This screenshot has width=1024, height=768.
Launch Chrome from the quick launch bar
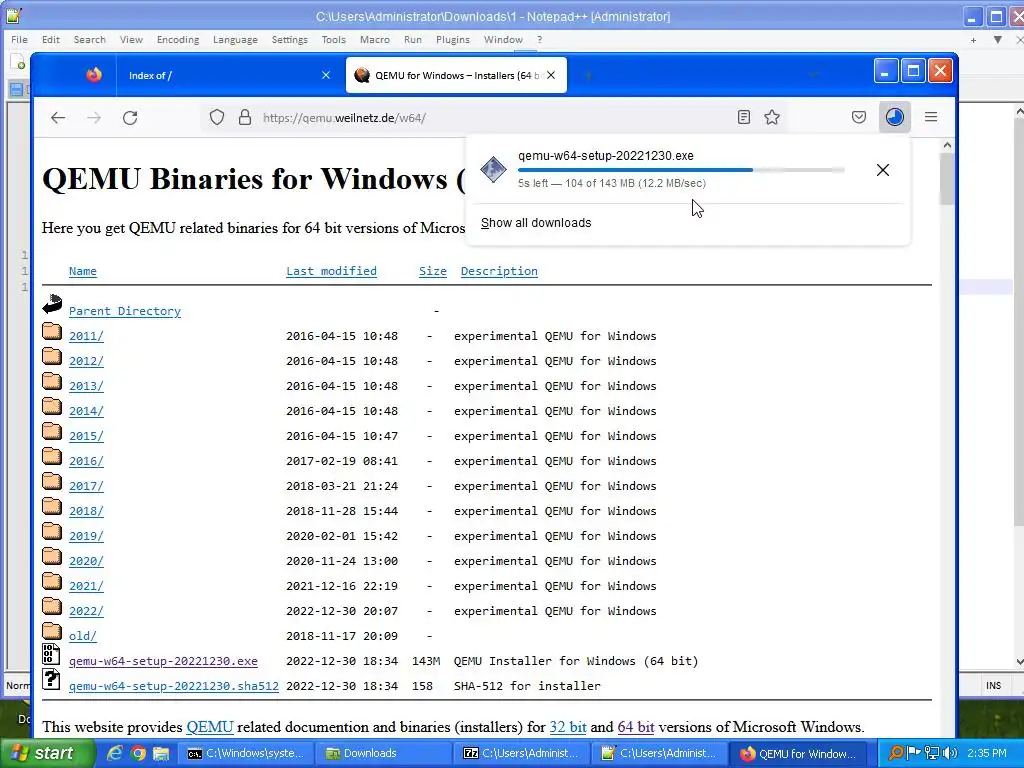(x=138, y=753)
